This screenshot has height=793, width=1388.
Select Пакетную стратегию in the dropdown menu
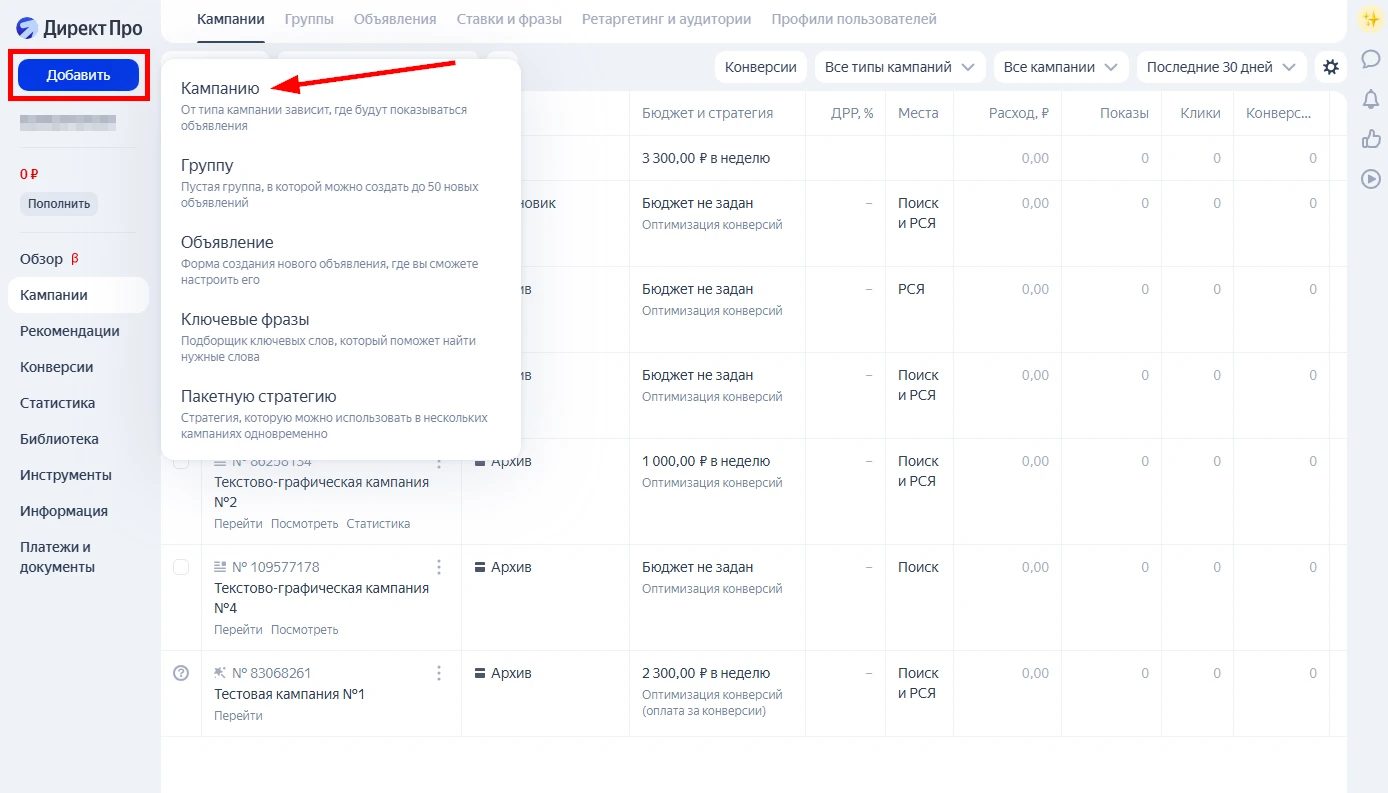click(x=258, y=396)
